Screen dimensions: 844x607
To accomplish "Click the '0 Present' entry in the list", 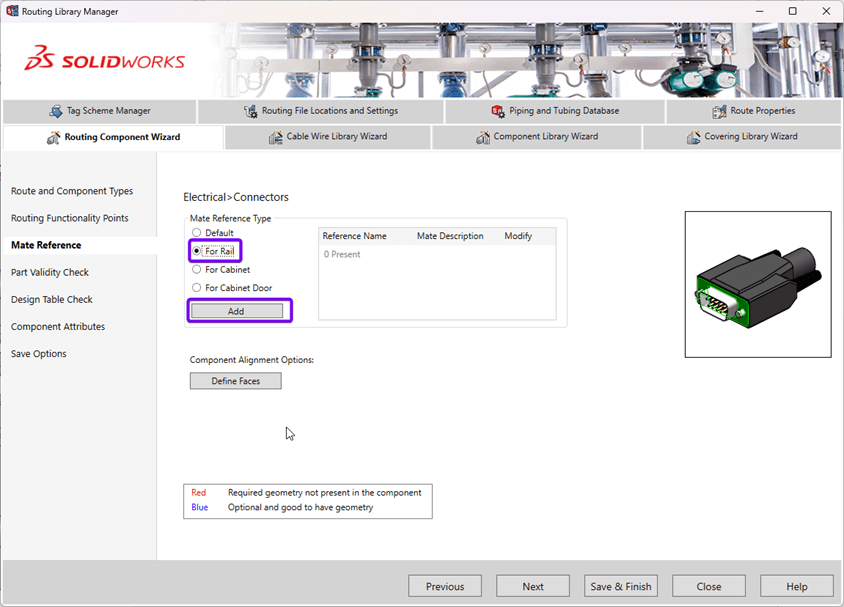I will click(x=342, y=255).
